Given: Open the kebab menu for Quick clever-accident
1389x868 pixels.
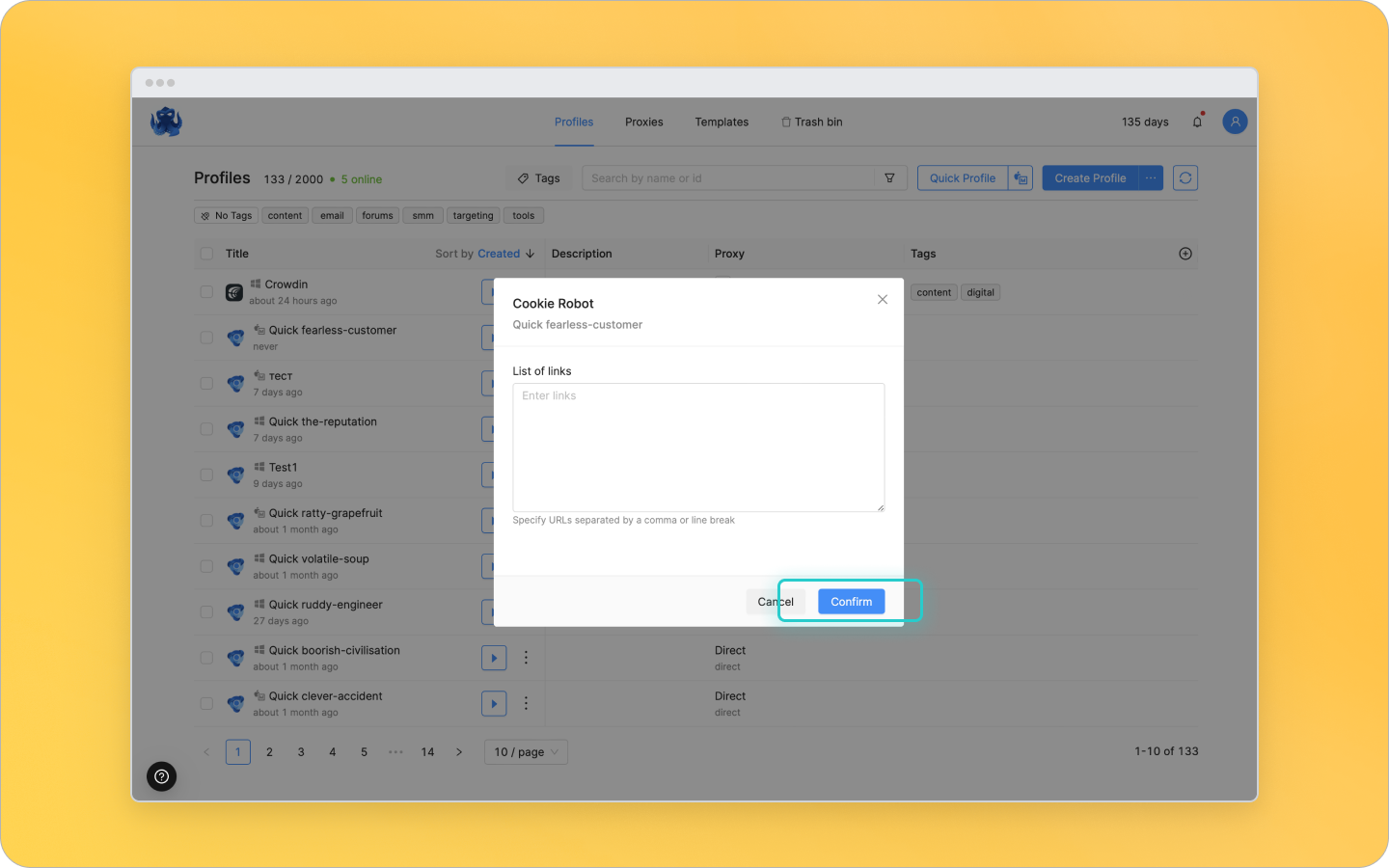Looking at the screenshot, I should [526, 703].
